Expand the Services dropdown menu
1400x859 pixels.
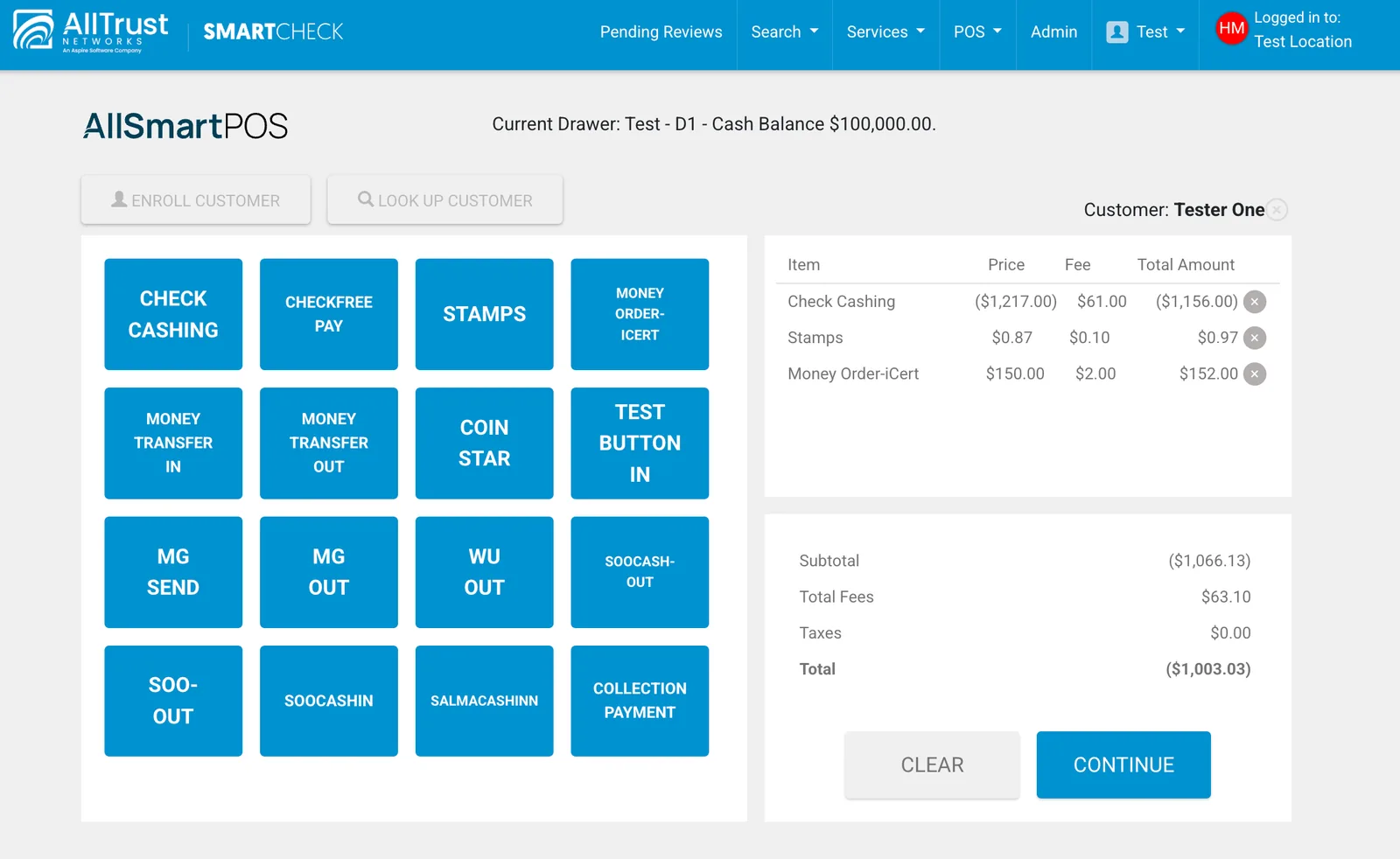[885, 32]
